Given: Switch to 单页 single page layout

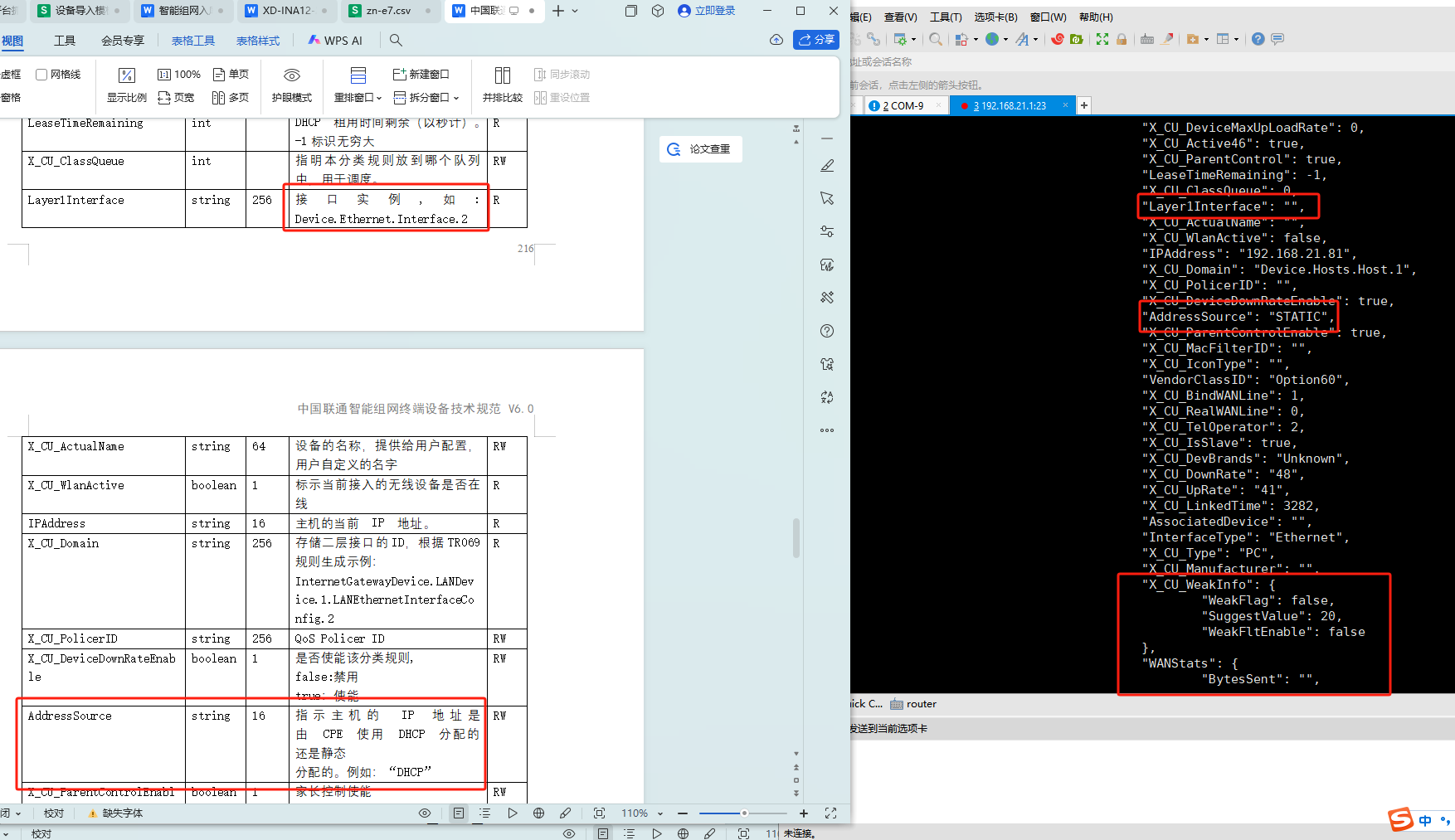Looking at the screenshot, I should click(x=231, y=75).
